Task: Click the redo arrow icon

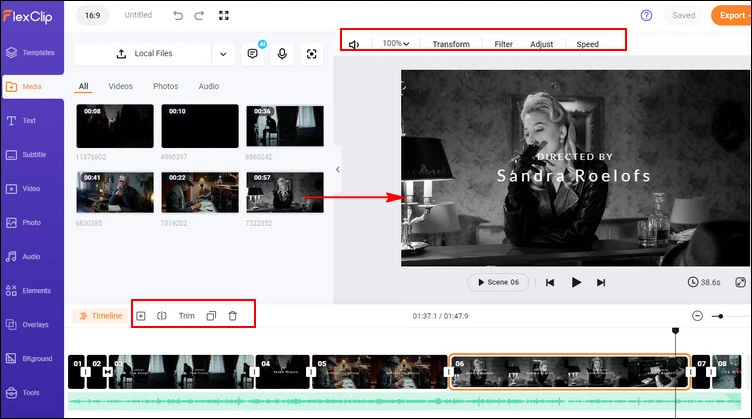Action: (199, 15)
